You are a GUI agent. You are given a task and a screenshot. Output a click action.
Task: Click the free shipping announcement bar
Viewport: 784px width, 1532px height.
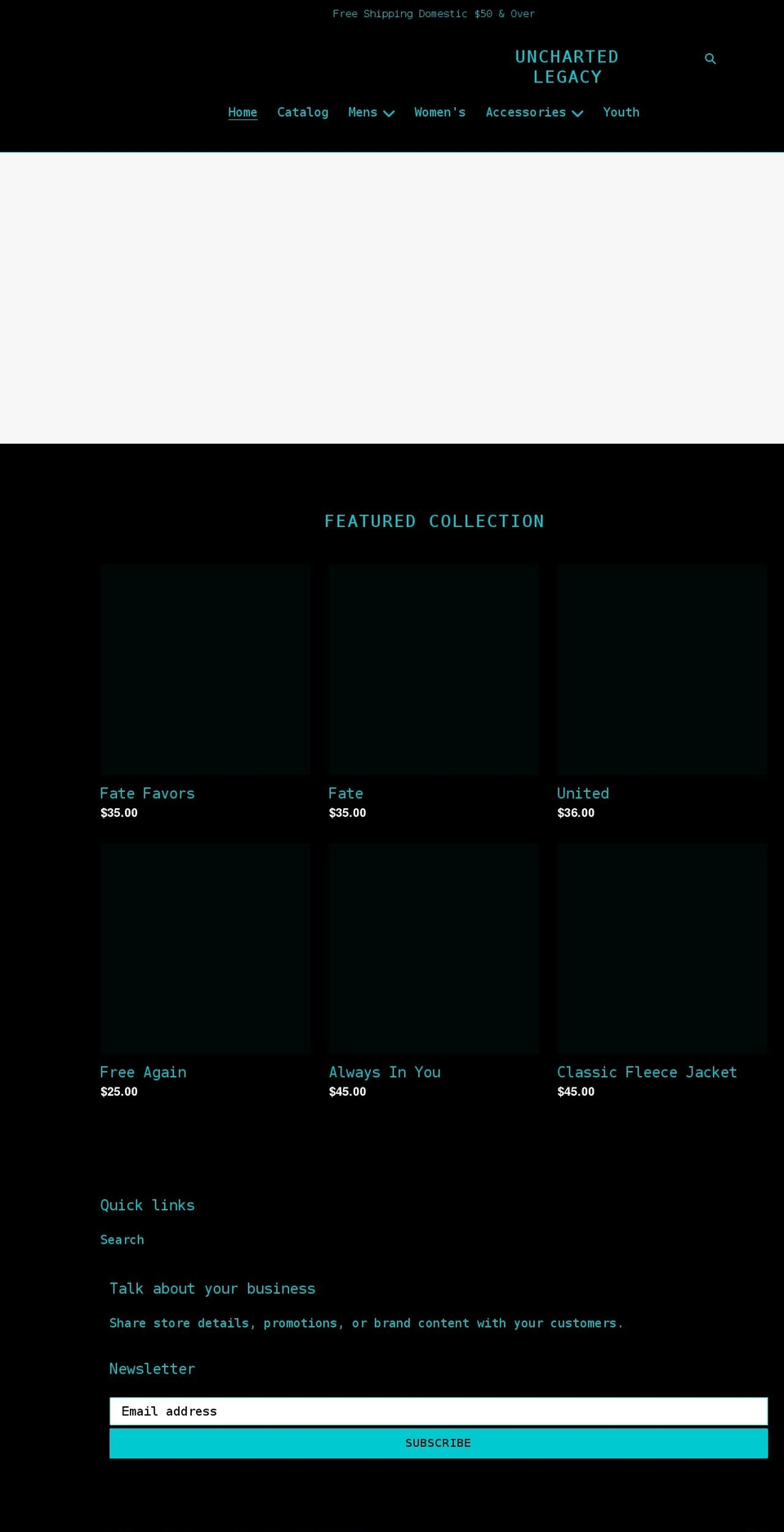[x=434, y=14]
